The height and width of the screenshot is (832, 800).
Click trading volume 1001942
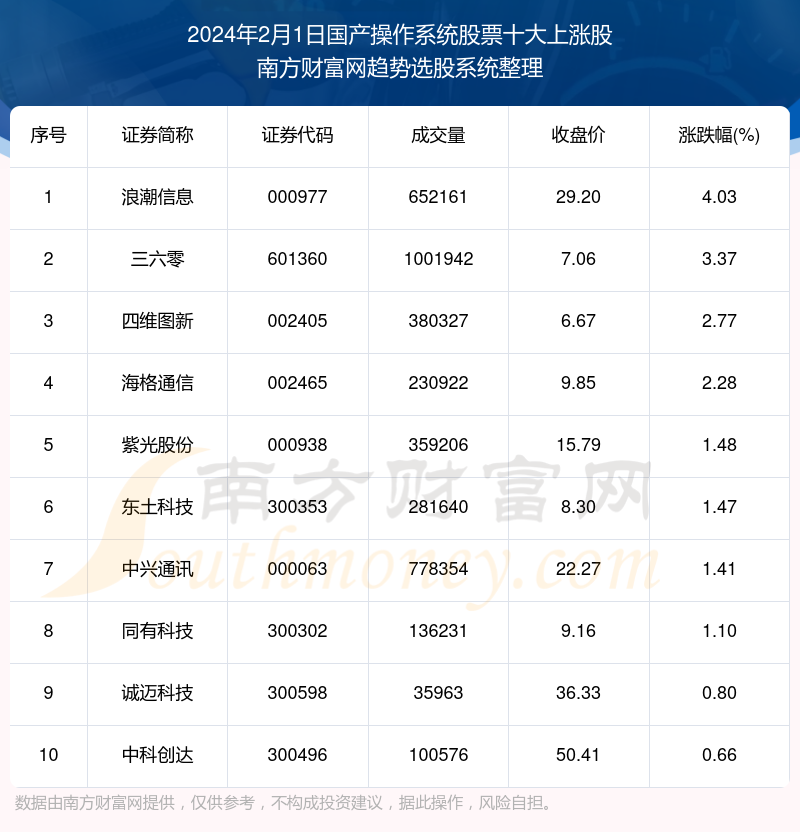pos(438,259)
